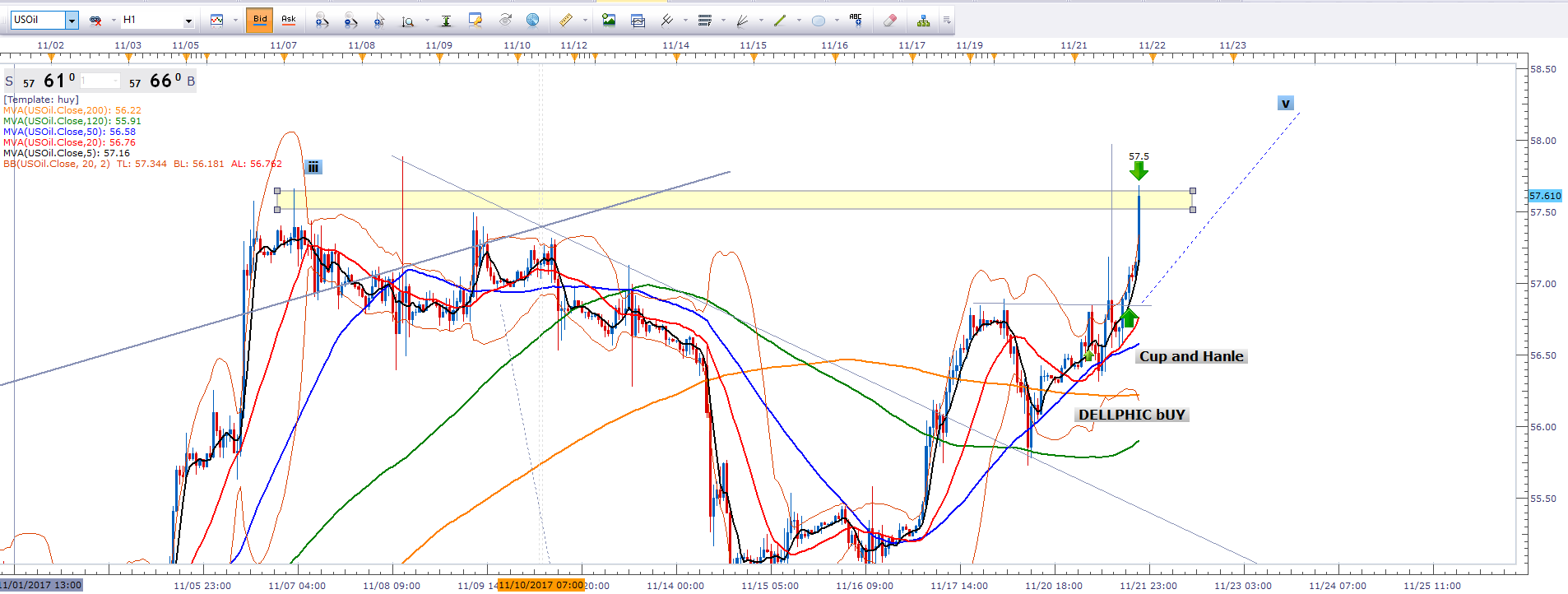Click the zoom out magnifier icon
1568x594 pixels.
[x=350, y=21]
